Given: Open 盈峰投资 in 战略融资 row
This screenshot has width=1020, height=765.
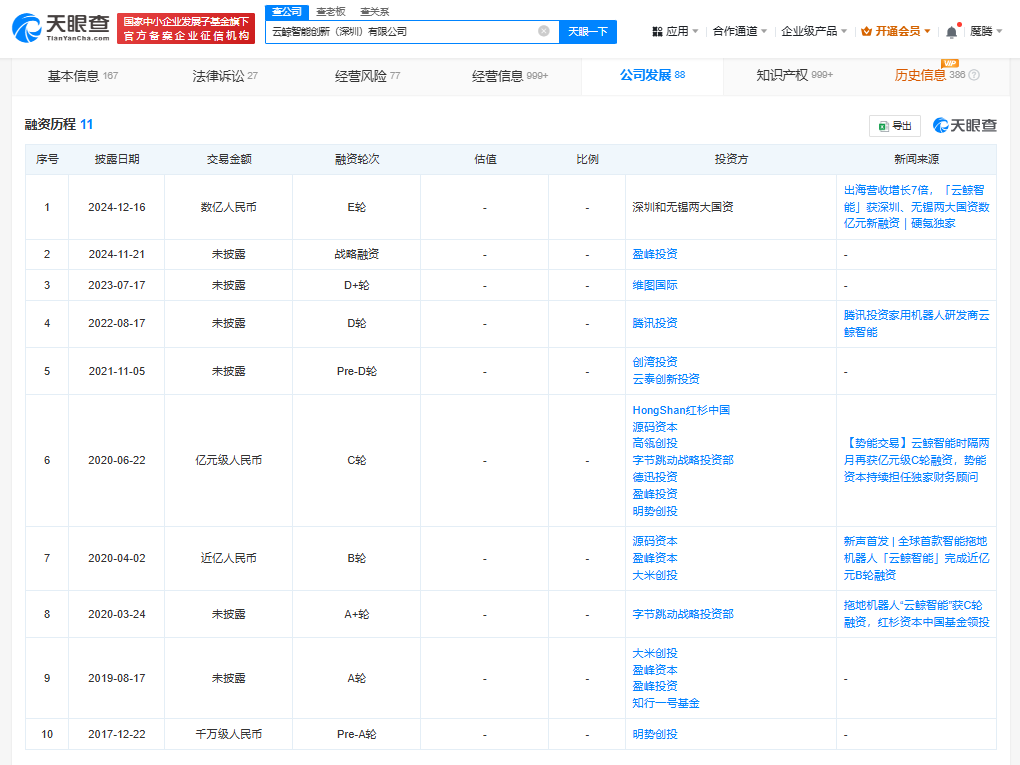Looking at the screenshot, I should point(655,254).
